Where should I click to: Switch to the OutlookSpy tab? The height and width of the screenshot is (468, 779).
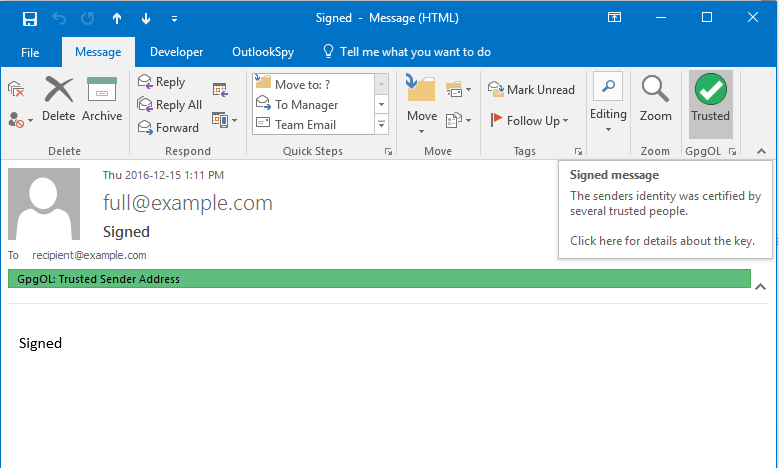click(x=262, y=52)
